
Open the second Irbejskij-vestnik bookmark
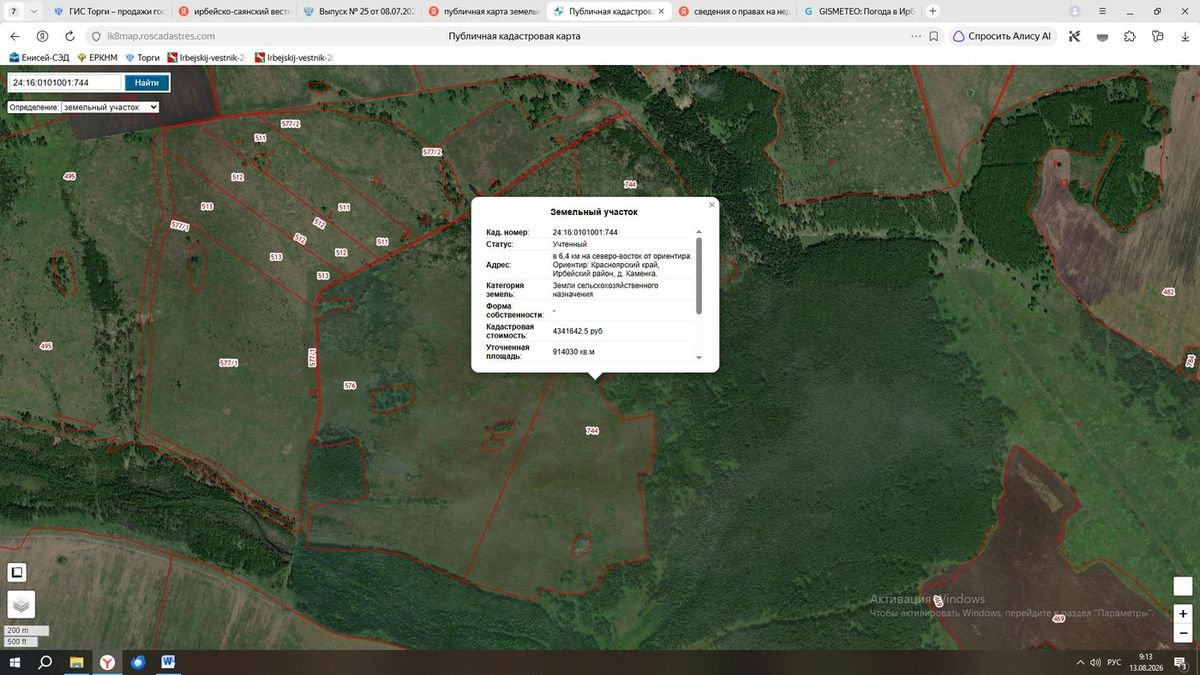click(294, 57)
